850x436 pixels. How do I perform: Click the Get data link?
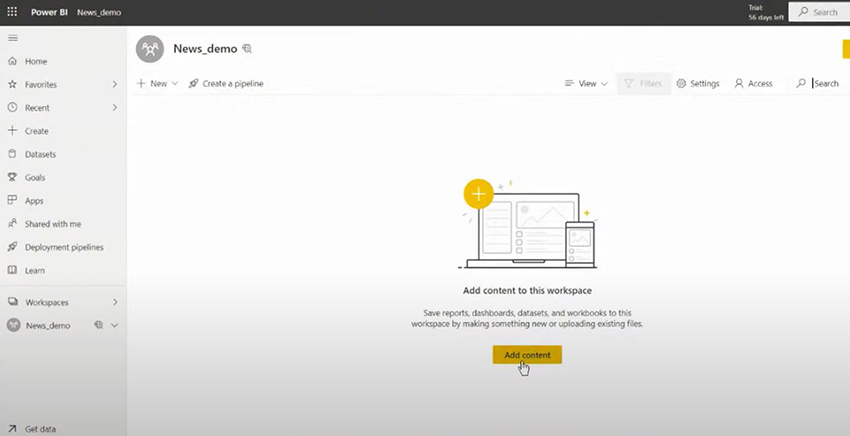click(x=40, y=429)
